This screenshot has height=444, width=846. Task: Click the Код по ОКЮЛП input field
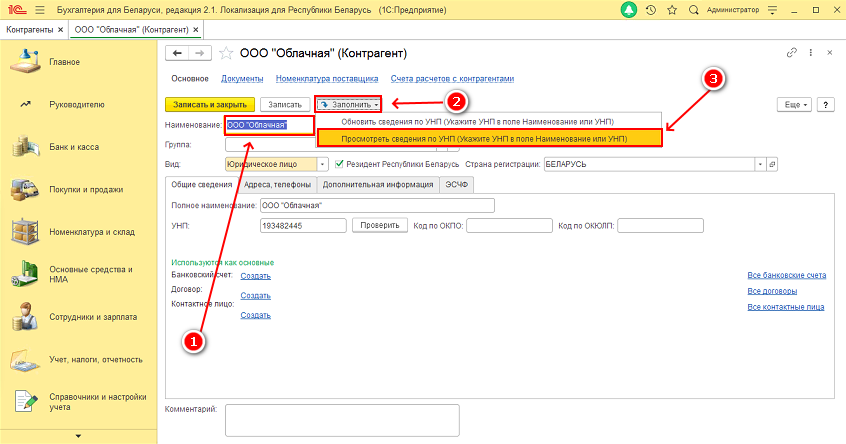click(660, 226)
